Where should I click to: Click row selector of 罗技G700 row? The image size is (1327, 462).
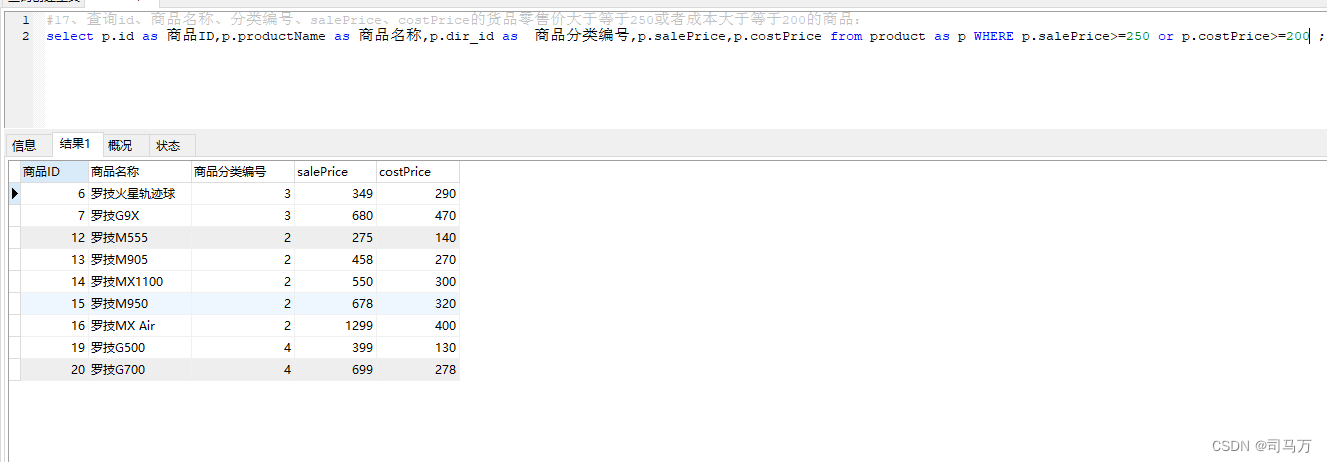tap(14, 370)
